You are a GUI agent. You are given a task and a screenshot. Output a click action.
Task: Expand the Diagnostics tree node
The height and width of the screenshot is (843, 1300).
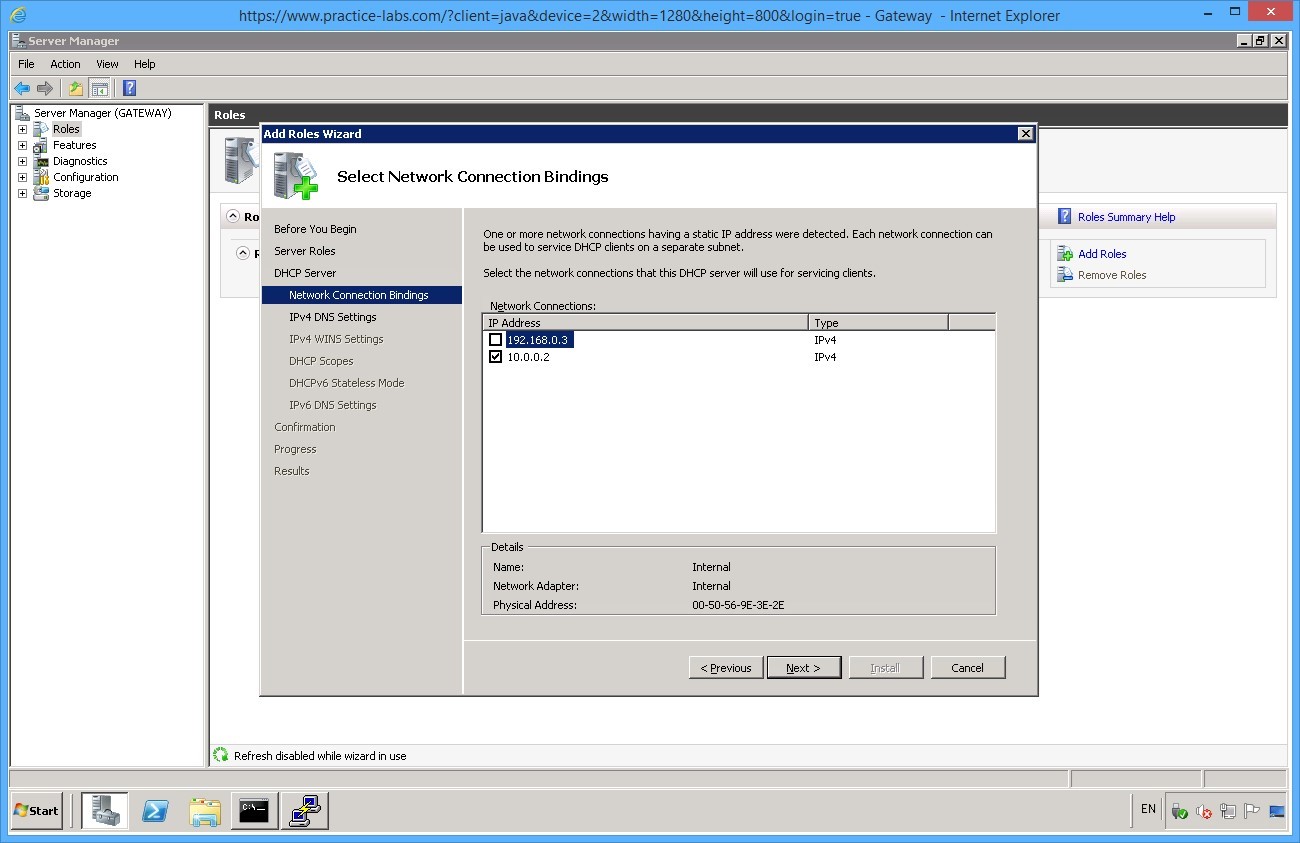pos(22,161)
